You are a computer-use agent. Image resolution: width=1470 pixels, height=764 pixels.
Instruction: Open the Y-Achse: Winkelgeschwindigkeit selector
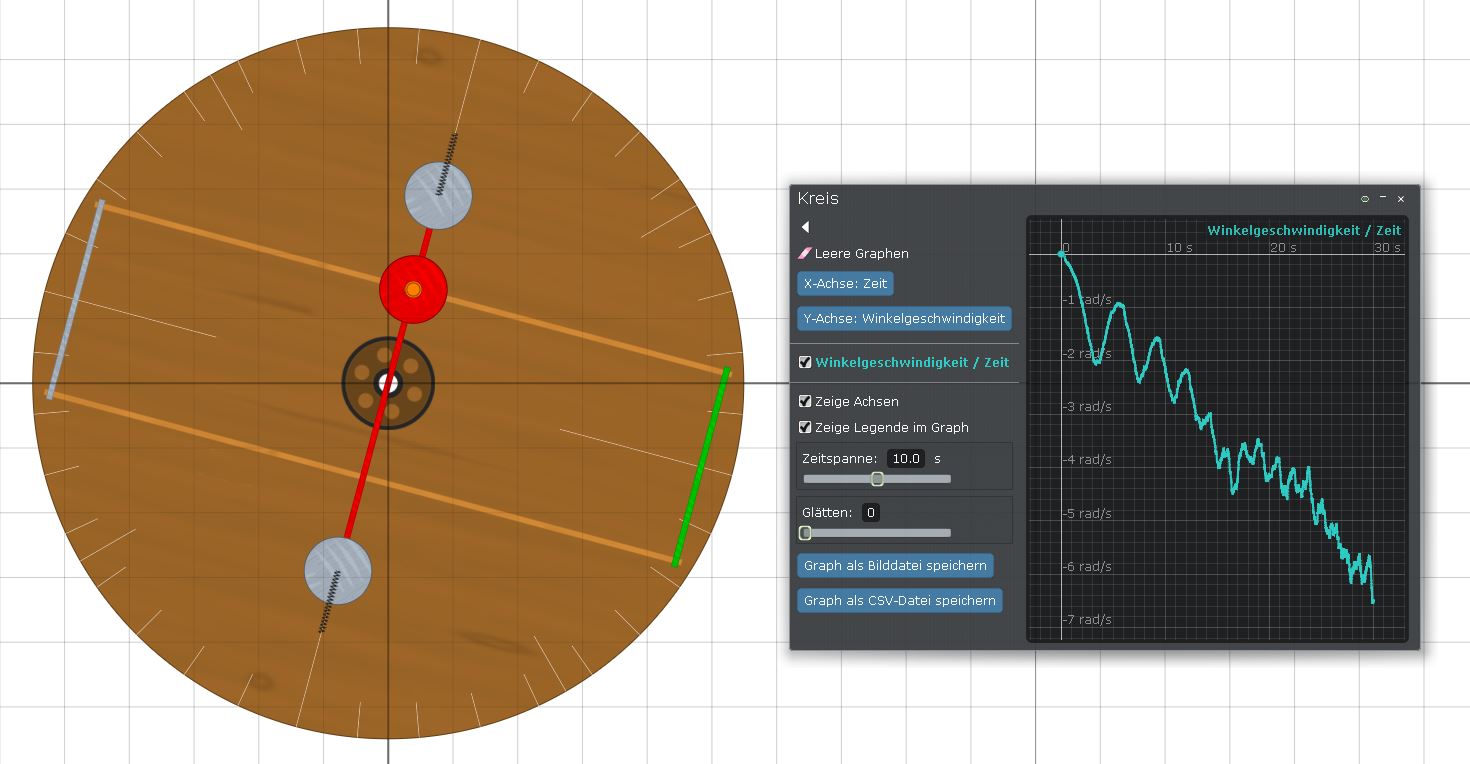[904, 319]
